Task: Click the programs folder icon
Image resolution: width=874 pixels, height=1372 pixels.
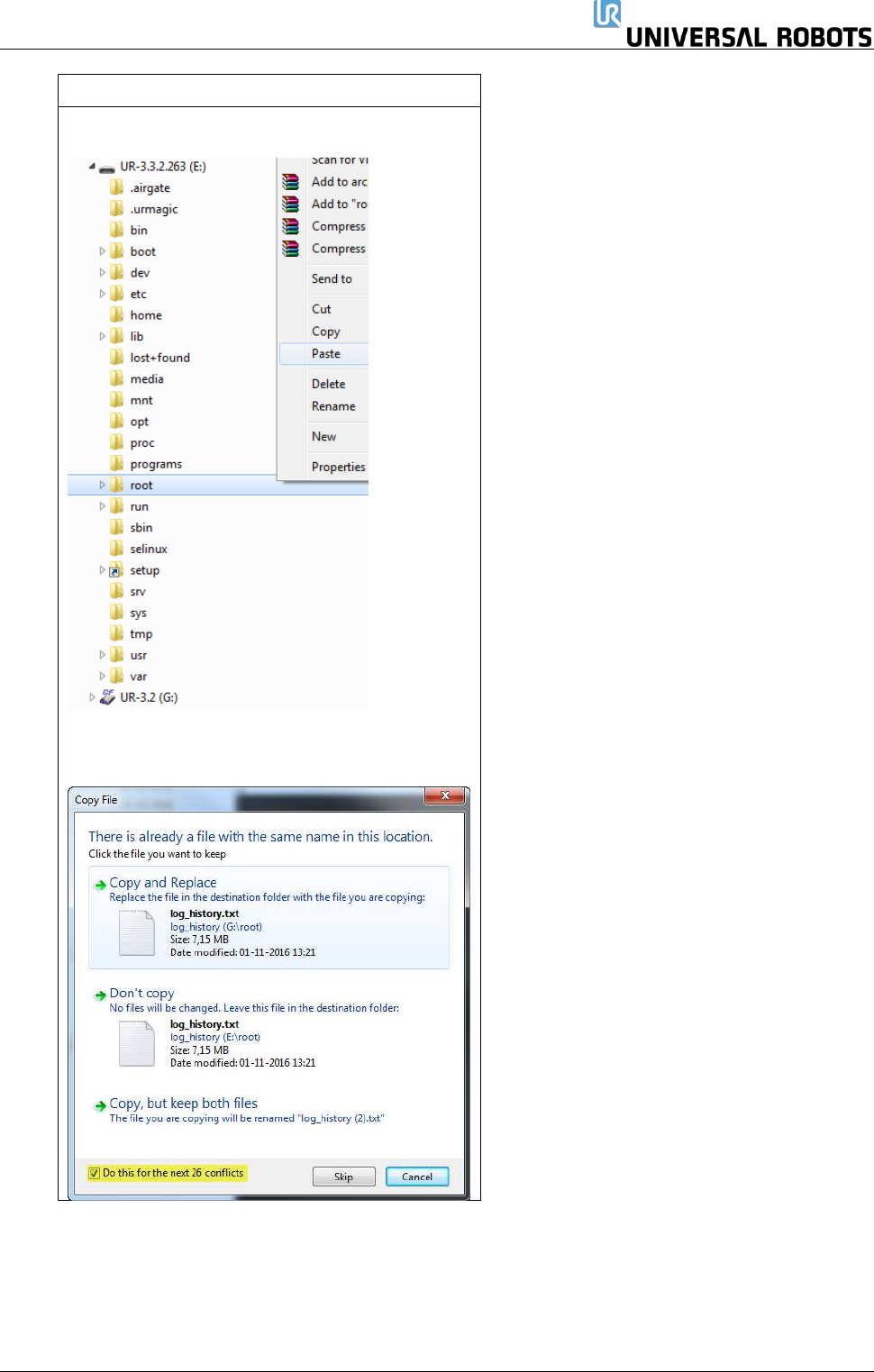Action: [x=117, y=463]
